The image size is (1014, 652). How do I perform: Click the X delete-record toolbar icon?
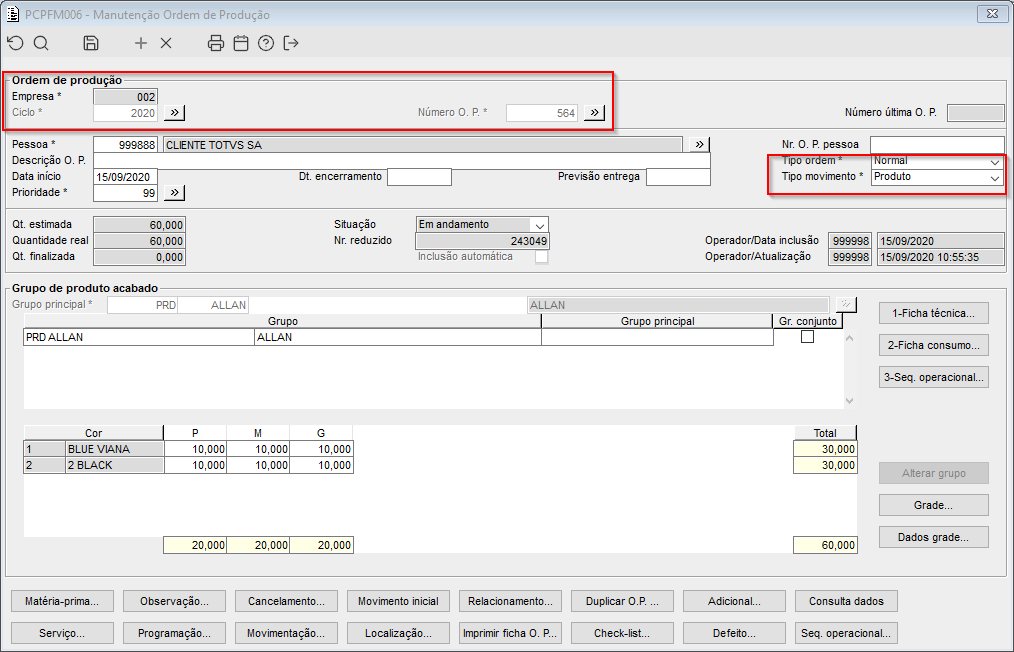tap(166, 43)
